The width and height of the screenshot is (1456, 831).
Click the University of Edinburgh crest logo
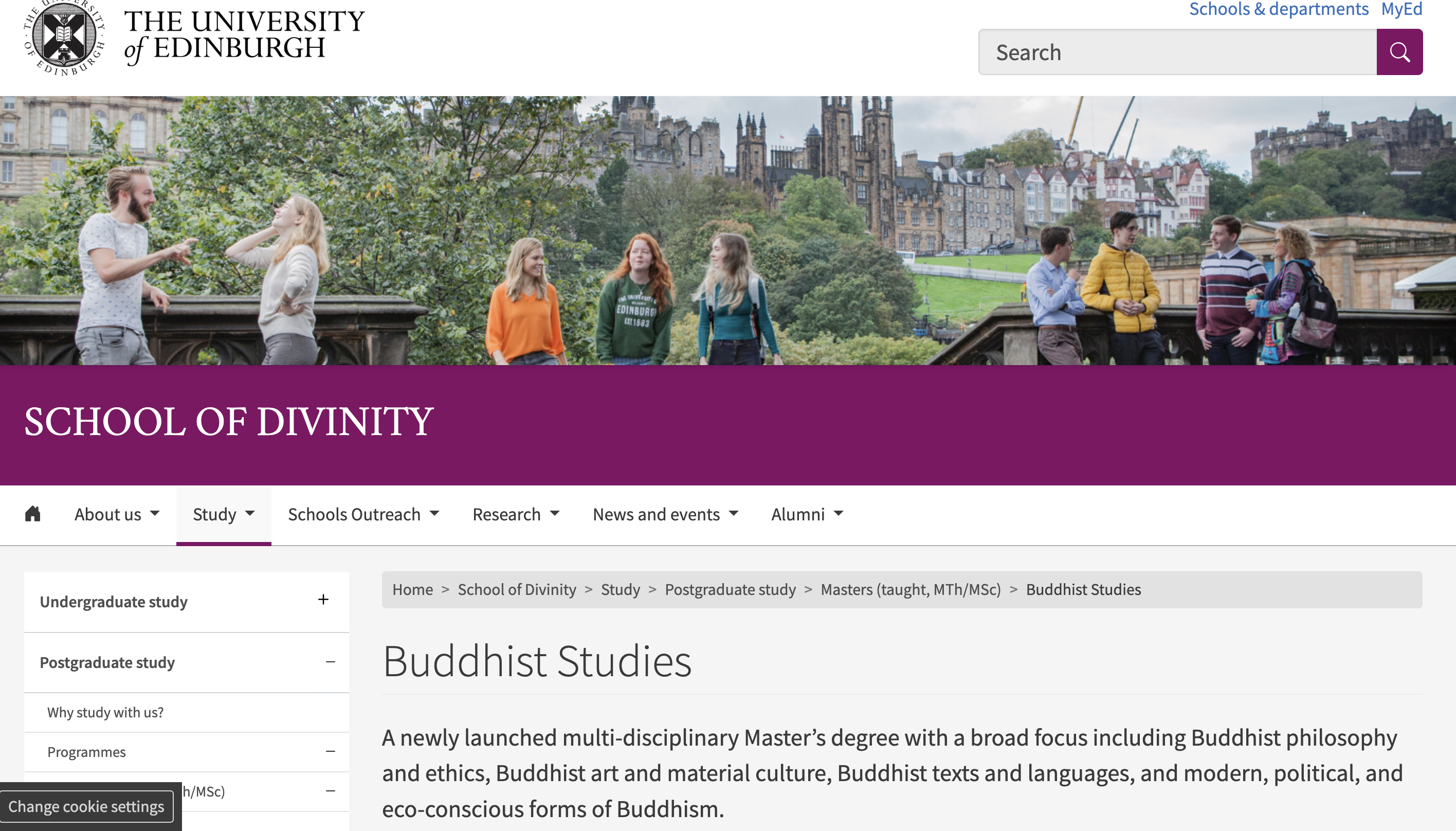(x=64, y=37)
